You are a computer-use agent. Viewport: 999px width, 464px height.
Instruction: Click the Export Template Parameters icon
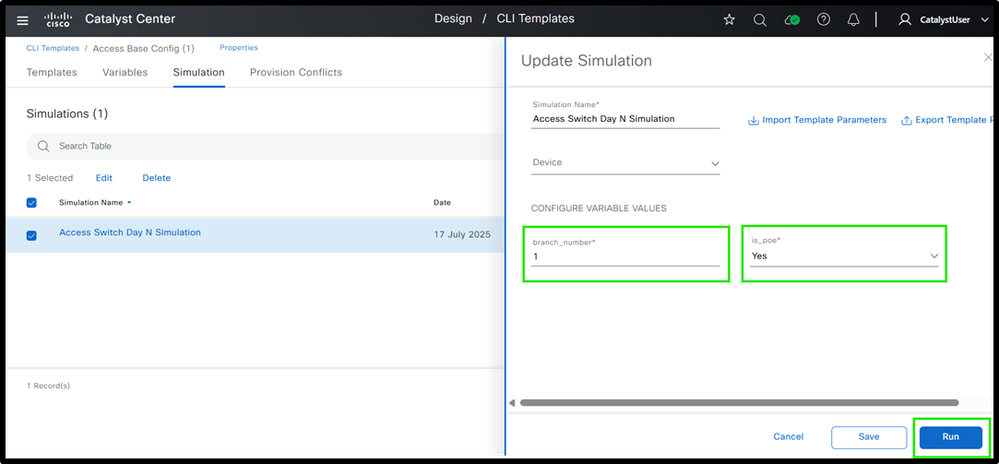(906, 121)
